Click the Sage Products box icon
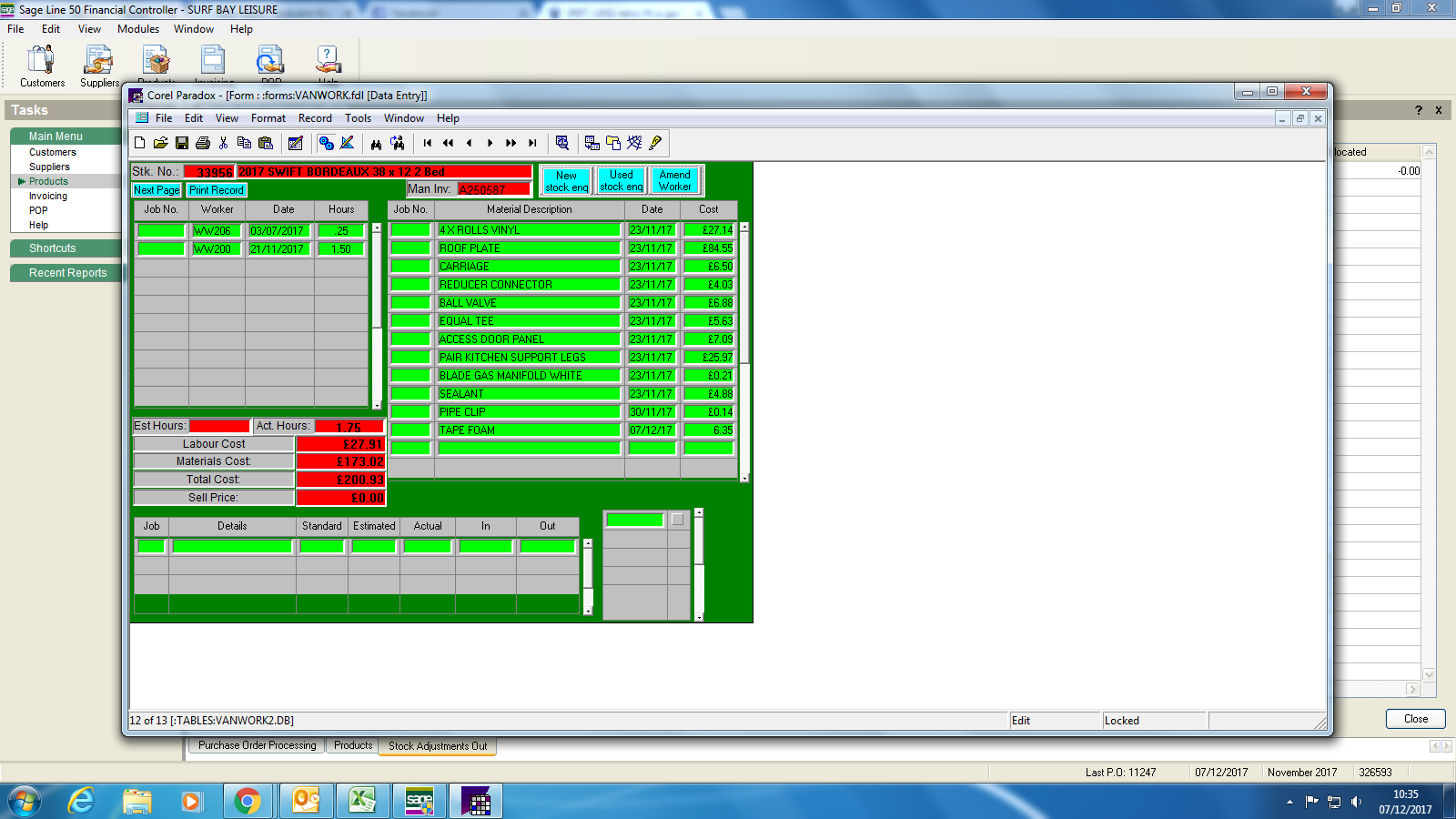Image resolution: width=1456 pixels, height=819 pixels. pos(157,62)
